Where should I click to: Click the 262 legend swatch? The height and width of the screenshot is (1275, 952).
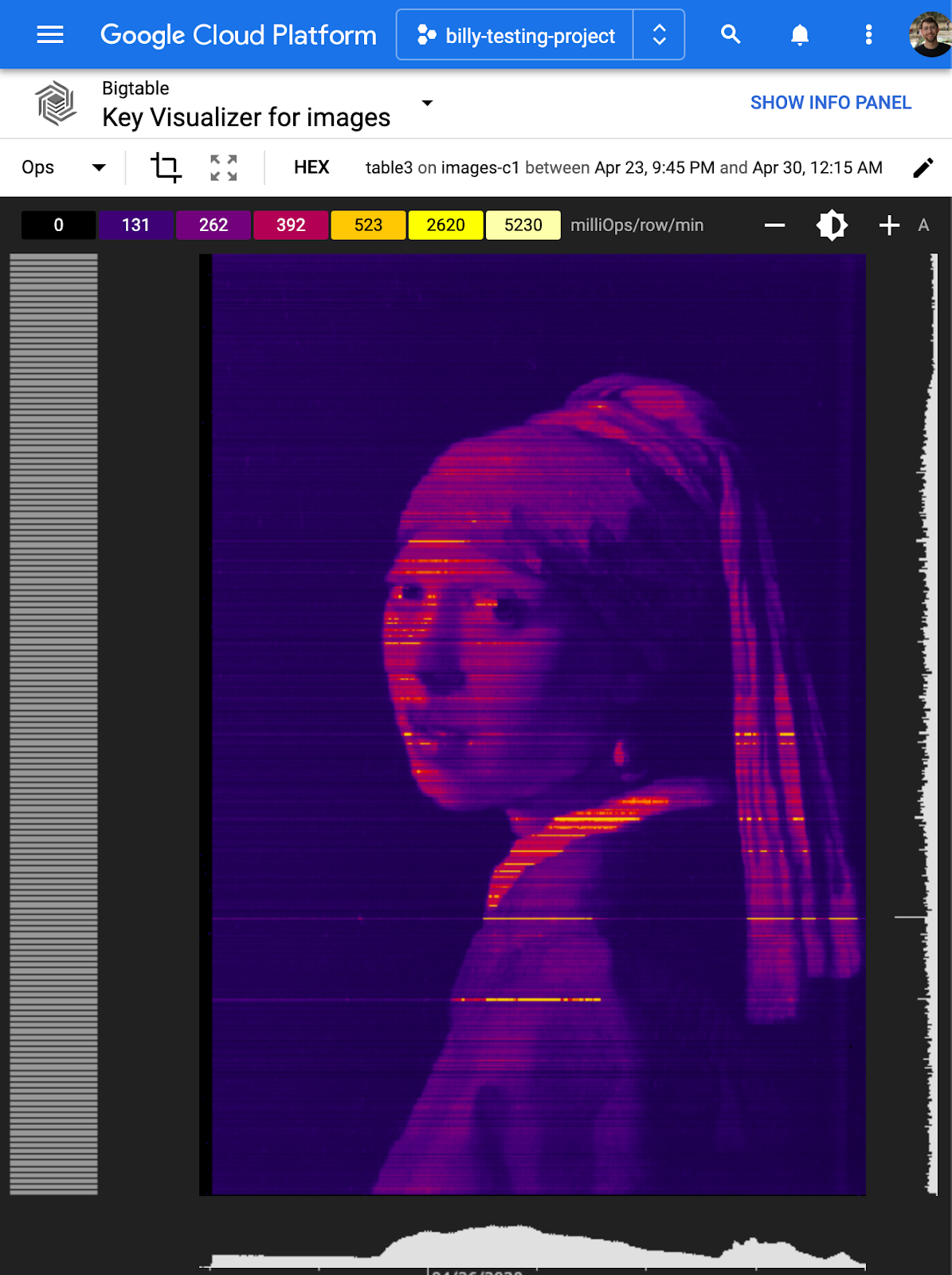[x=214, y=225]
